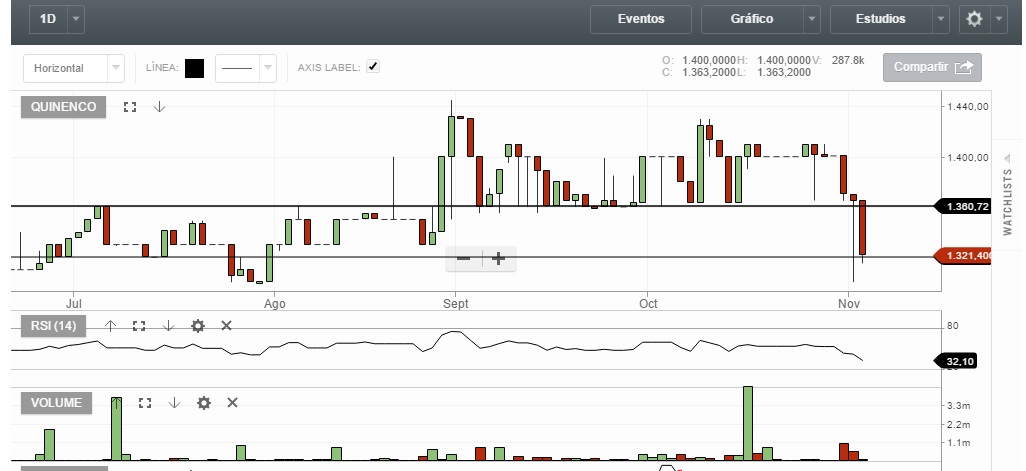Open RSI study settings gear
1026x471 pixels.
tap(198, 325)
